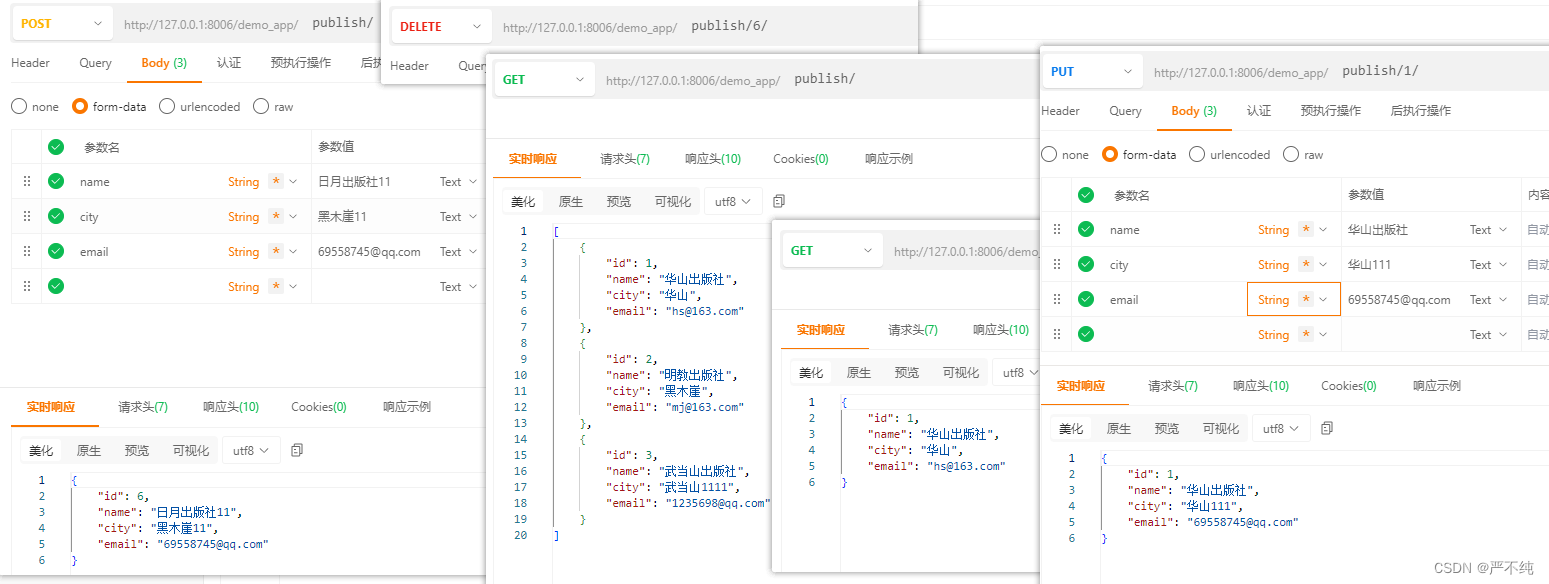Open the String type dropdown of POST email row

tap(262, 252)
